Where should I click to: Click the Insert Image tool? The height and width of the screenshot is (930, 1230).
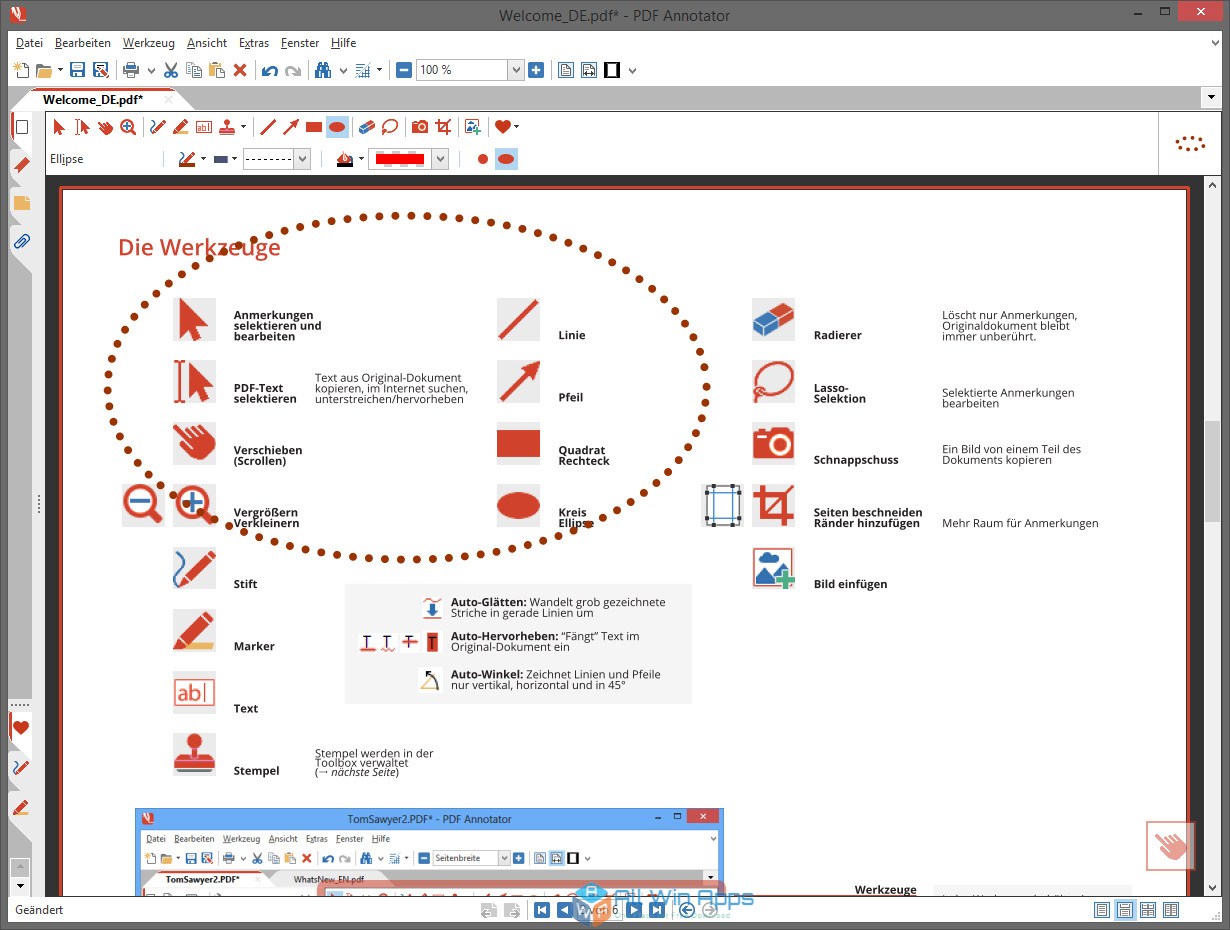[473, 127]
